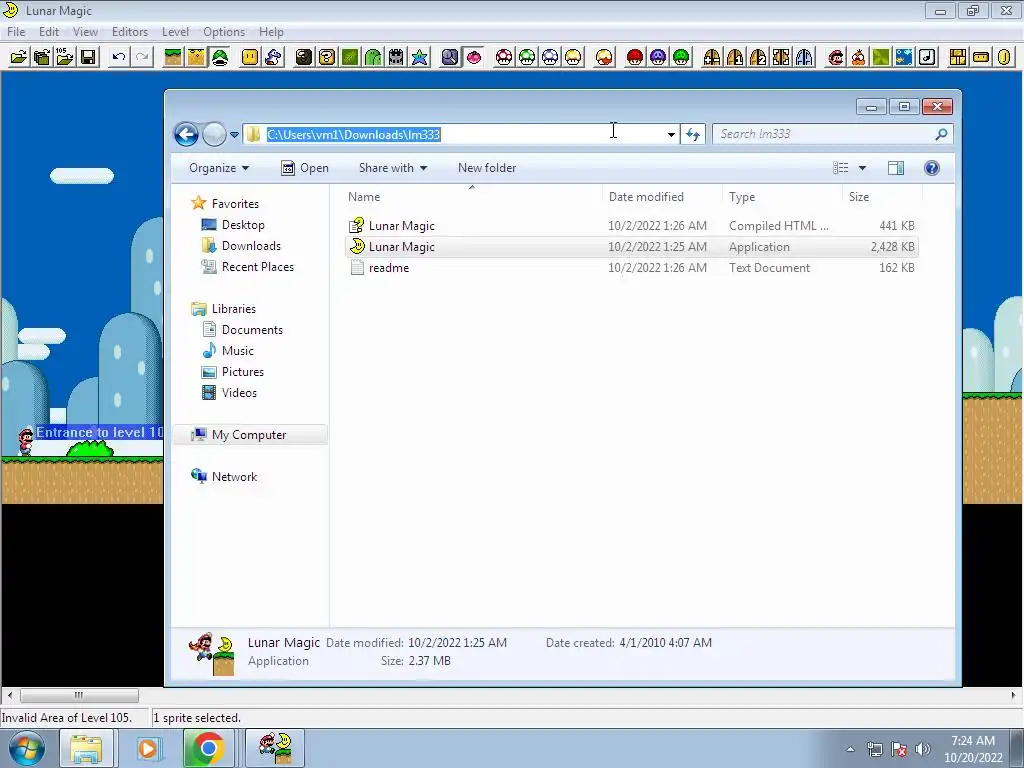Click the blue underwater fish icon
Screen dimensions: 1024x768
click(x=904, y=57)
